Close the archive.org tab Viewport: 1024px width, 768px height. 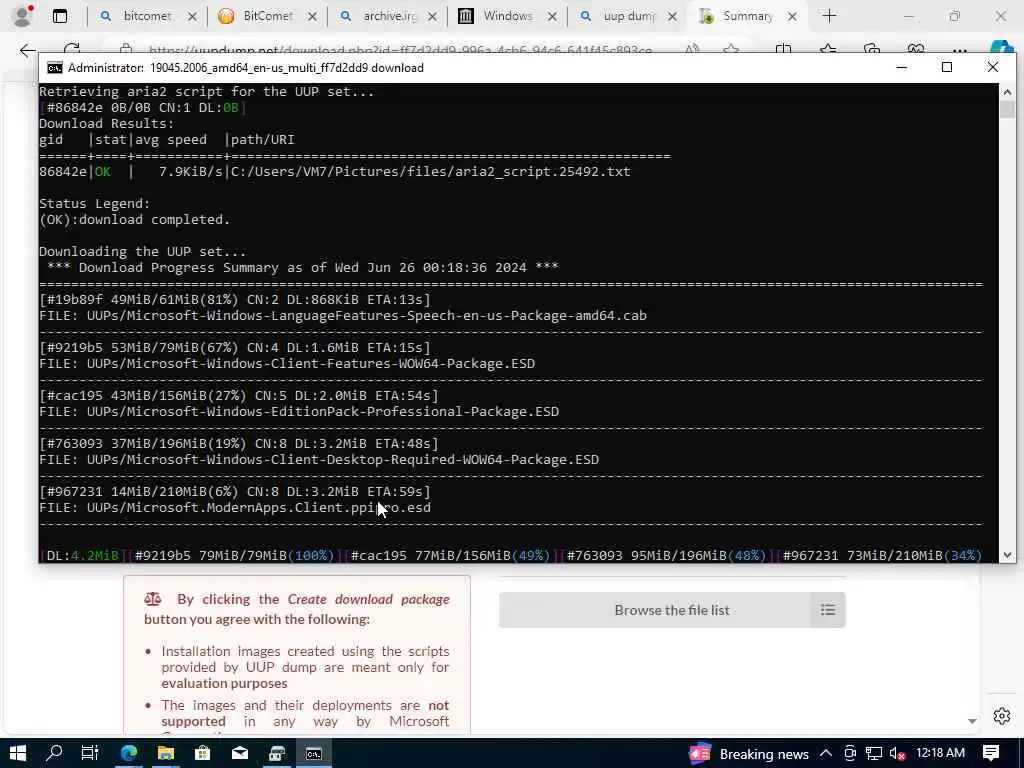click(x=432, y=17)
